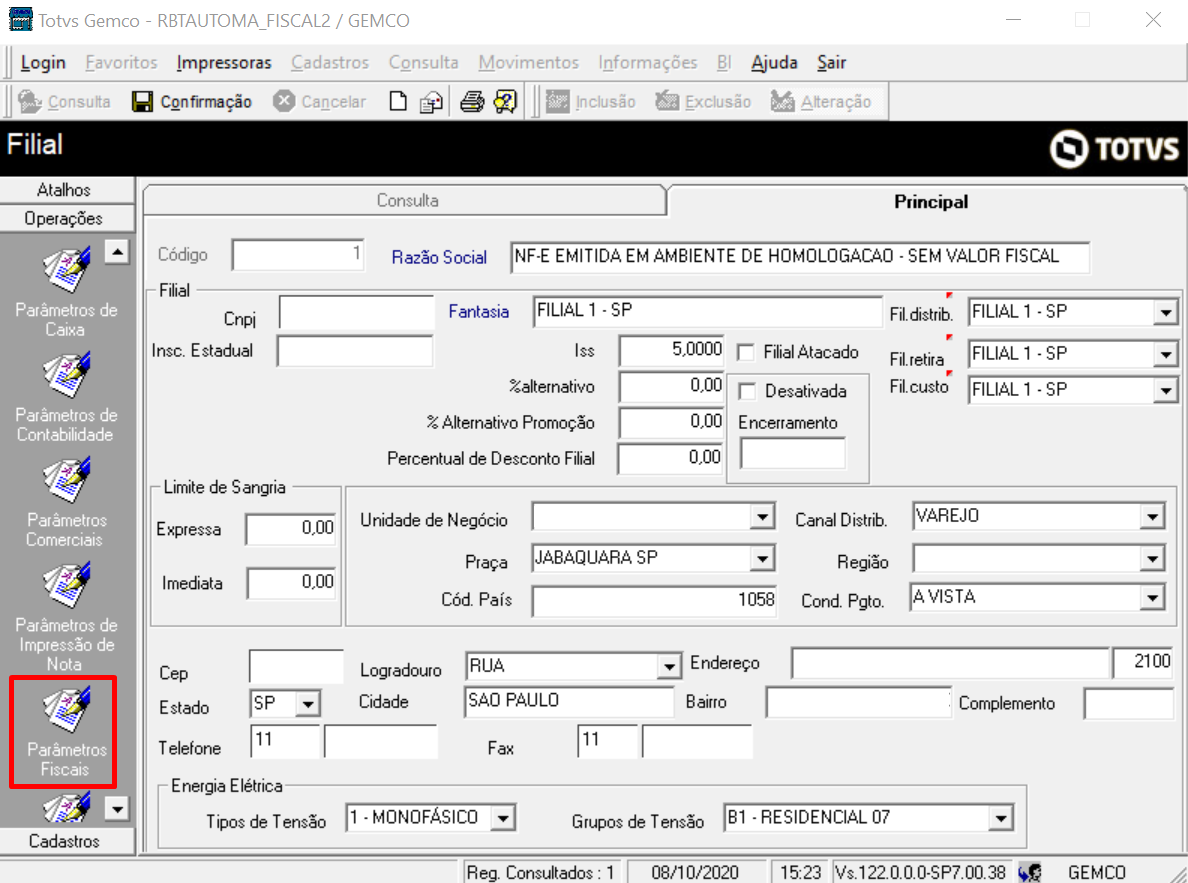Switch to the Consulta tab

[407, 201]
